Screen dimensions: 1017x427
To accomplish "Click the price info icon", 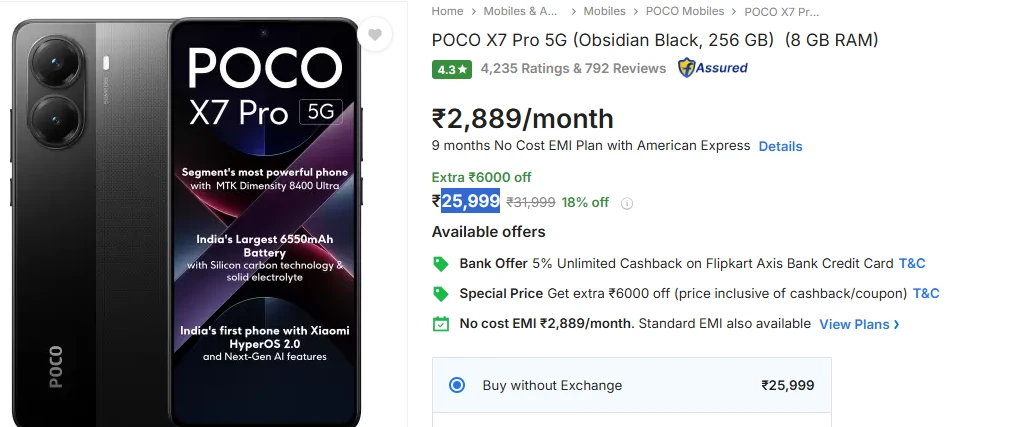I will (x=627, y=203).
